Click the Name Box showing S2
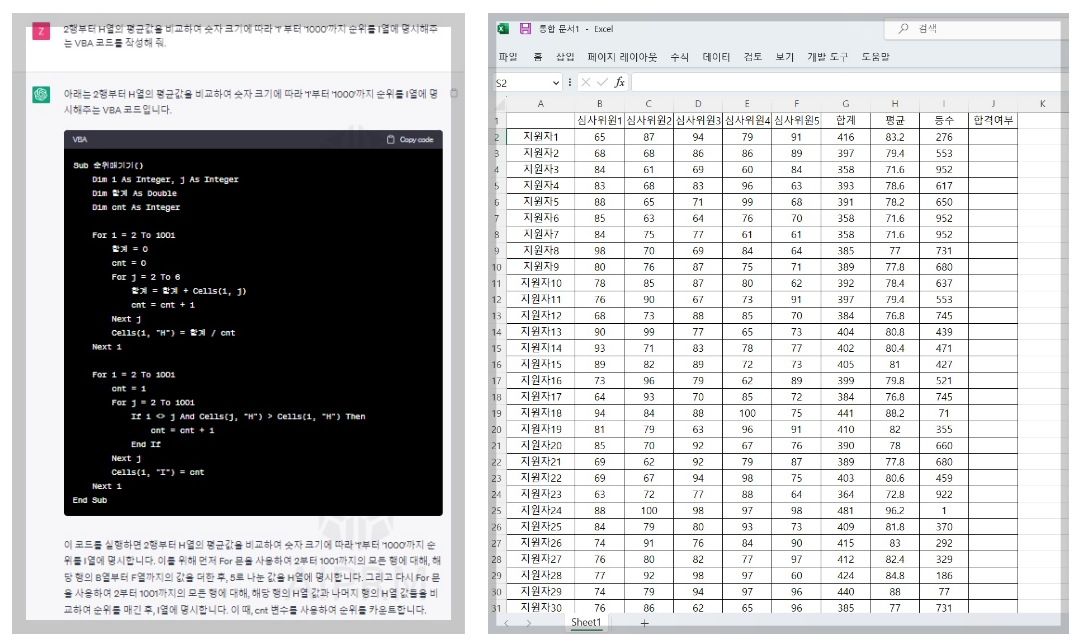 527,82
